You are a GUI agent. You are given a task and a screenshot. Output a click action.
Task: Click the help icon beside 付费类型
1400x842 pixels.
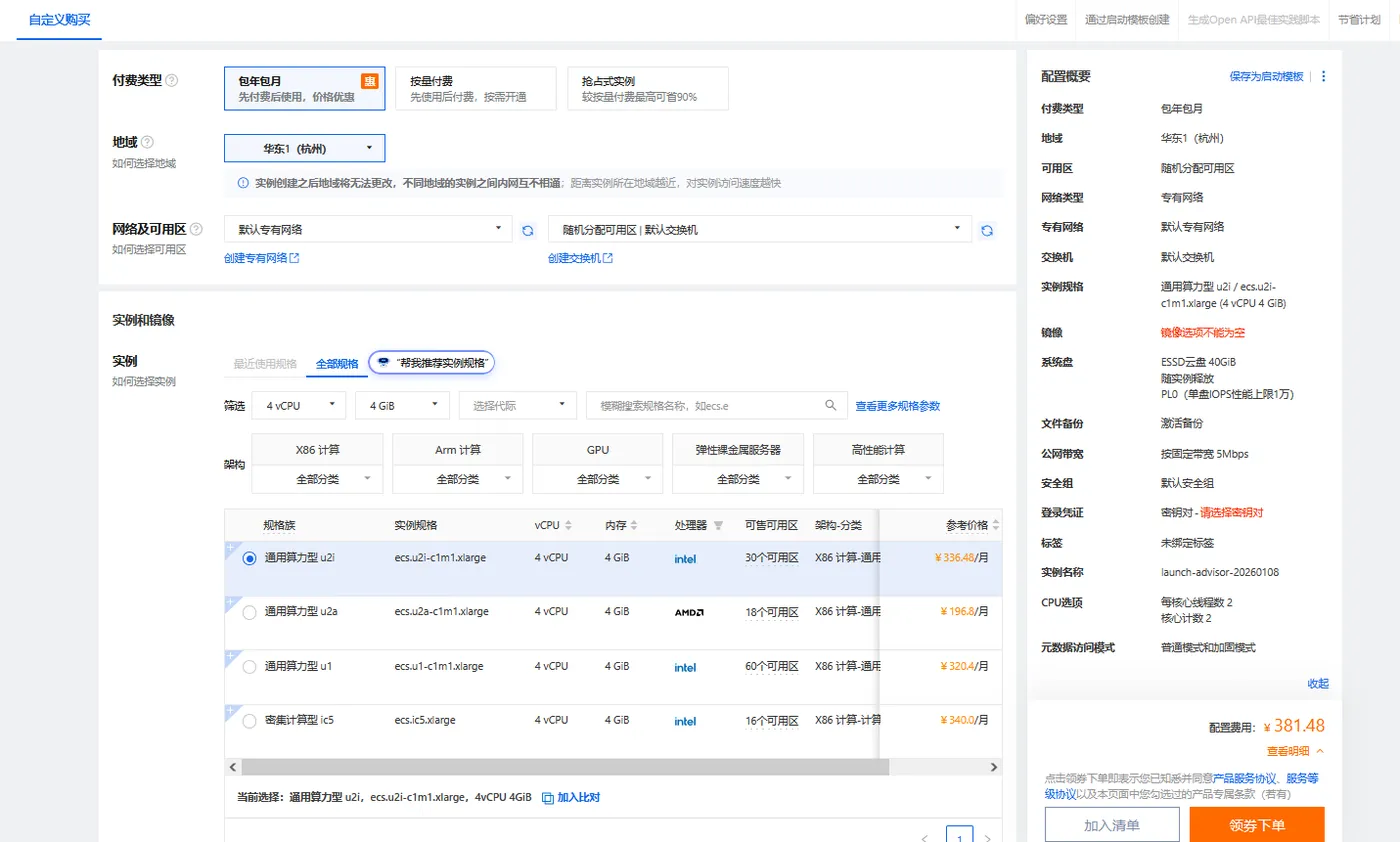tap(172, 80)
